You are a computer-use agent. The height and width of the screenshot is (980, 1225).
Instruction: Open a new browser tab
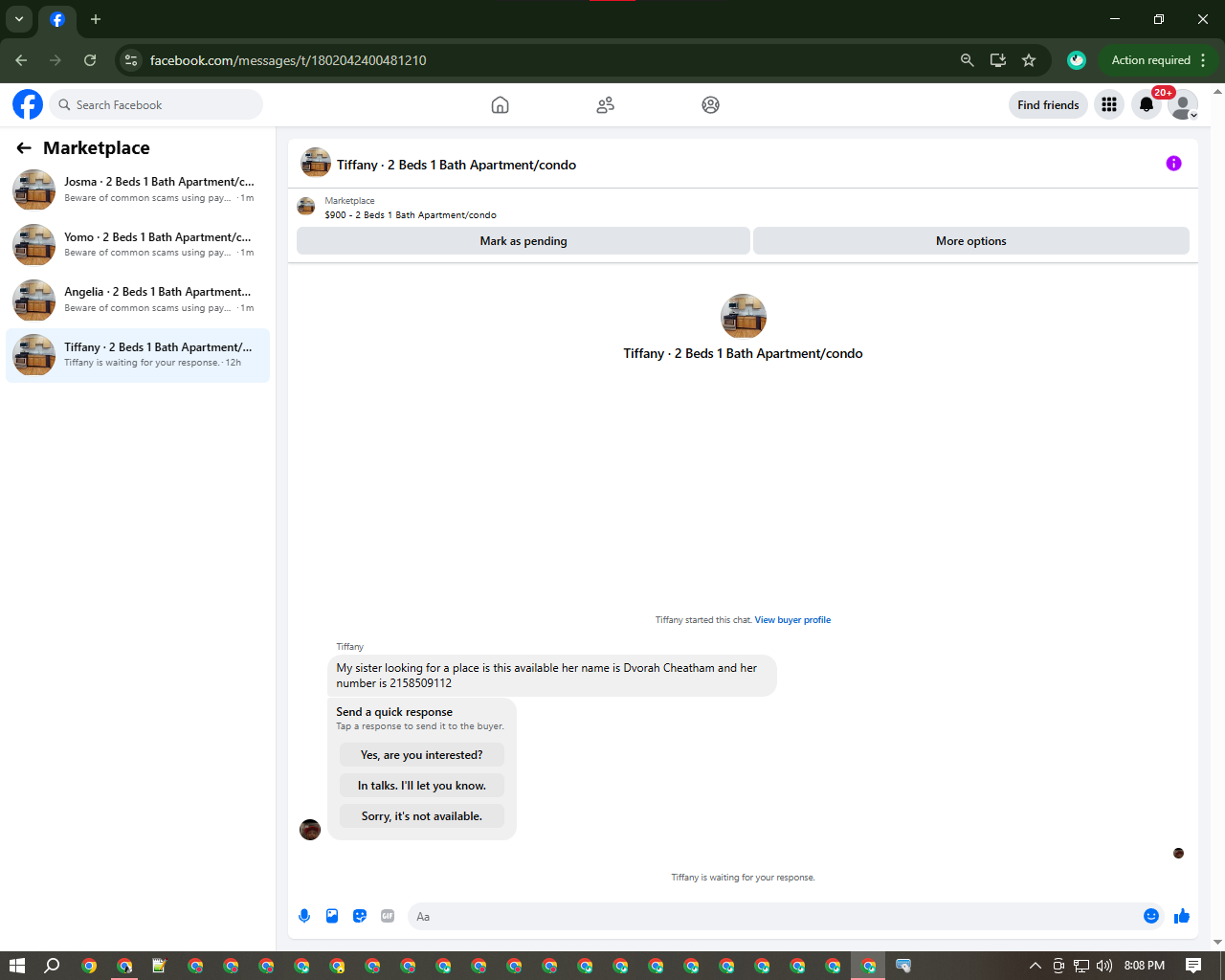pos(96,19)
